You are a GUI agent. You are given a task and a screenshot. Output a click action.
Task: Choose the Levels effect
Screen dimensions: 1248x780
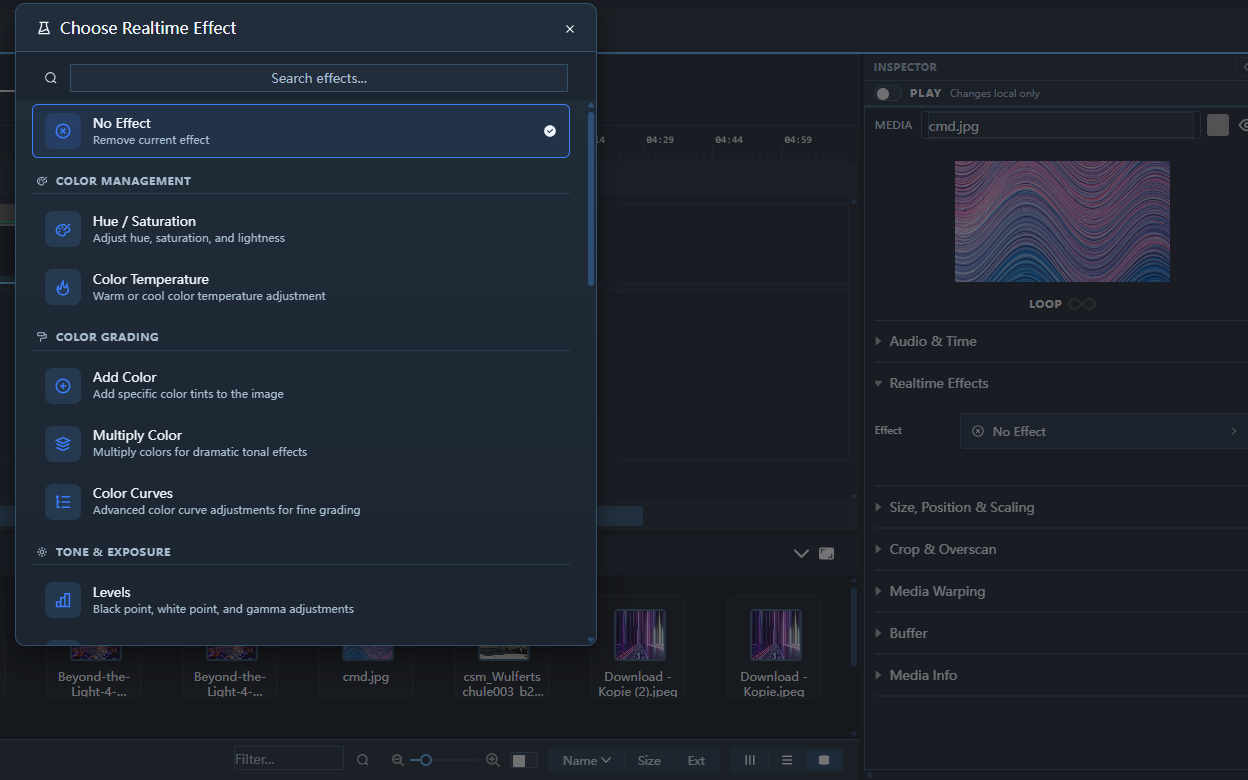pyautogui.click(x=301, y=600)
